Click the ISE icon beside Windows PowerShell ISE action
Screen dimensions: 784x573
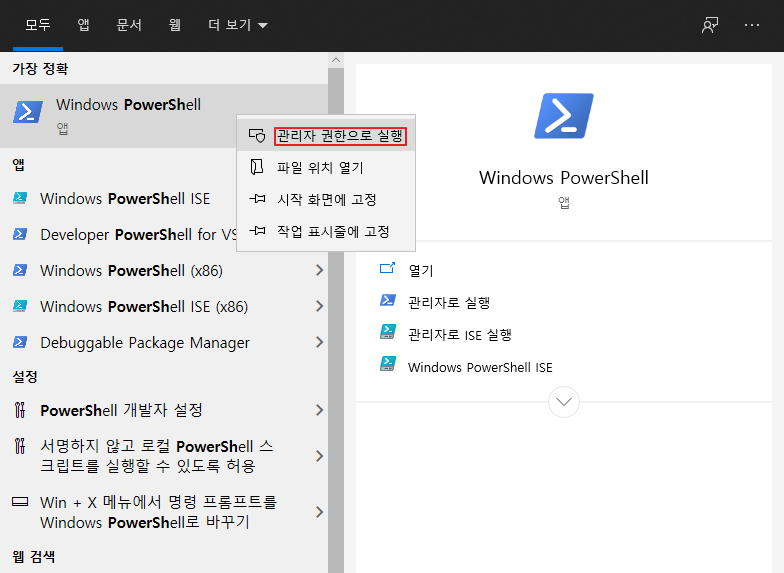[x=388, y=364]
